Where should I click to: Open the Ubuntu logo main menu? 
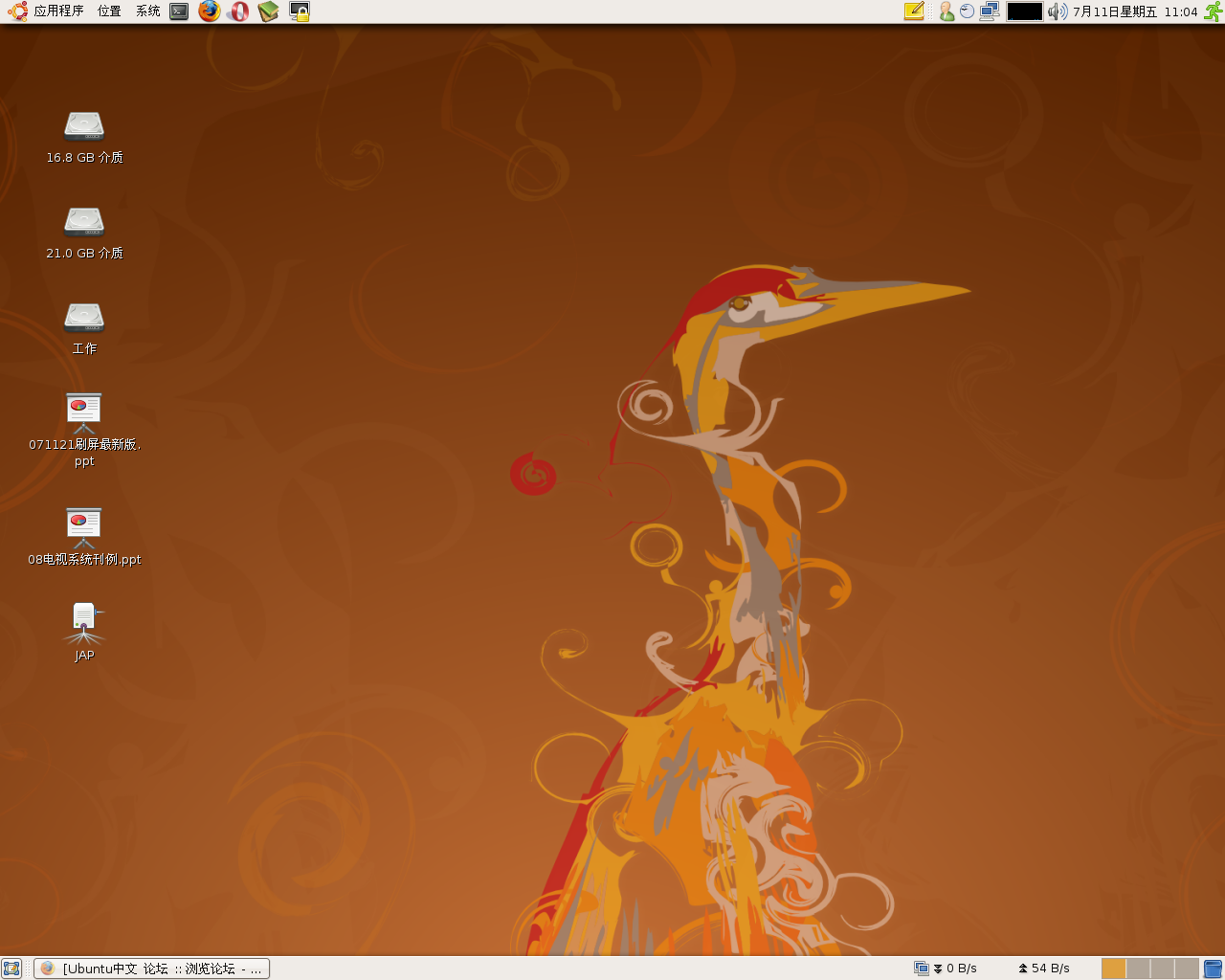(17, 11)
